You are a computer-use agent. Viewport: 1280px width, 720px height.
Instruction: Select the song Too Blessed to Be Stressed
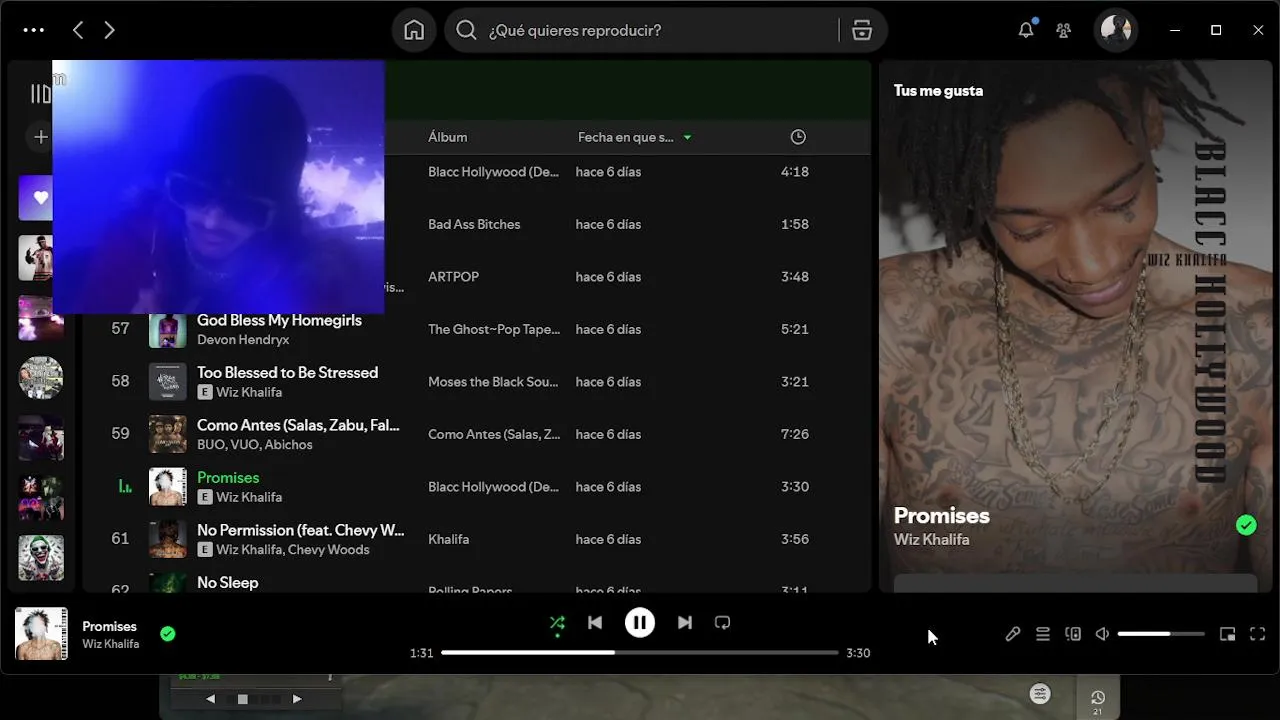click(287, 372)
